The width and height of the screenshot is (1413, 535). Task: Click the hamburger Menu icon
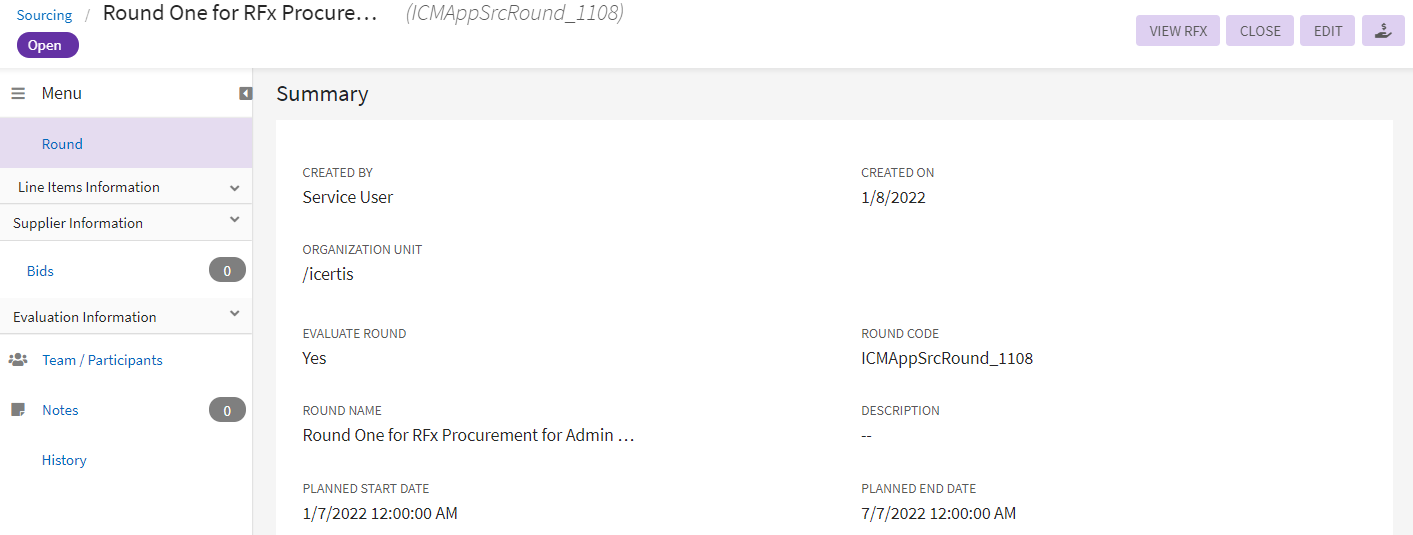(18, 93)
